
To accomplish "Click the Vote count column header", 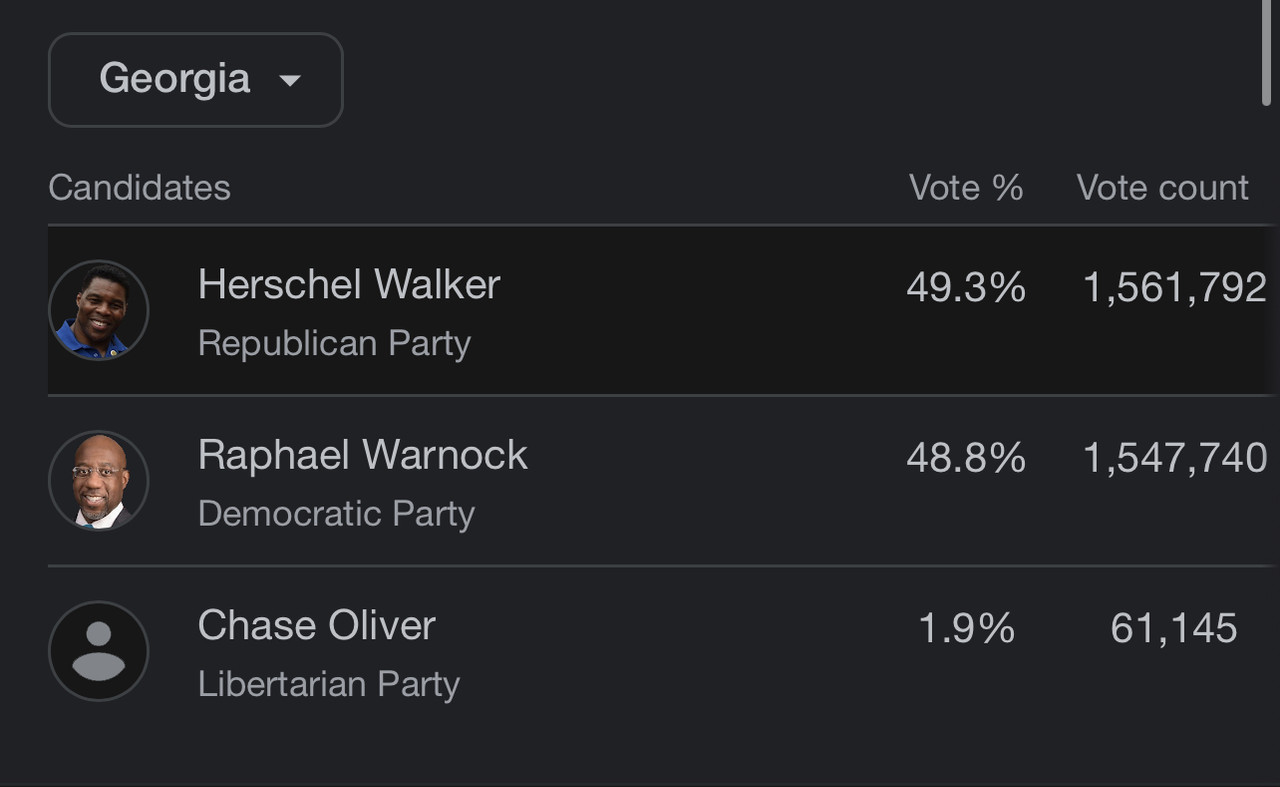I will (1163, 187).
